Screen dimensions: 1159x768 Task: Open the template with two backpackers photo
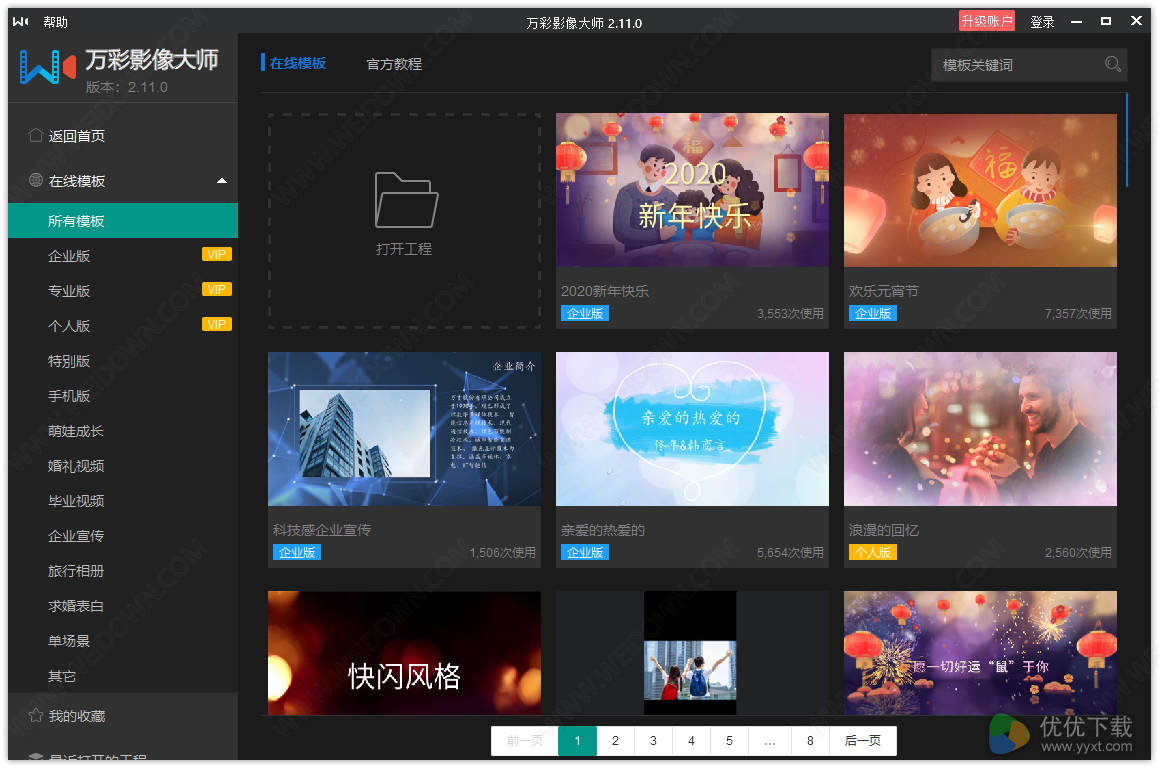pyautogui.click(x=692, y=653)
